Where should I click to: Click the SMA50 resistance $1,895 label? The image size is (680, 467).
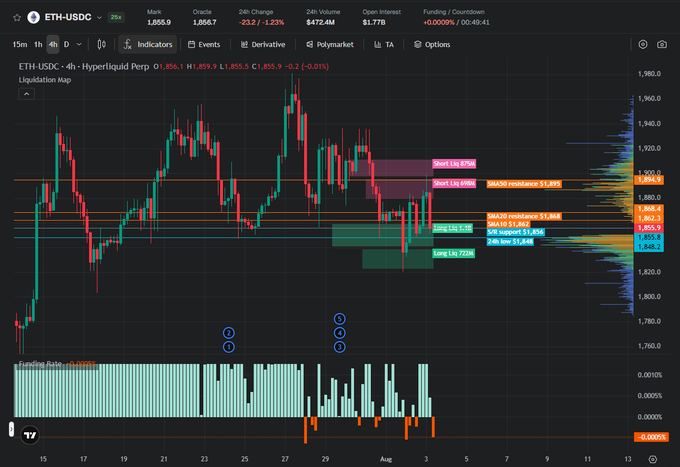coord(523,184)
